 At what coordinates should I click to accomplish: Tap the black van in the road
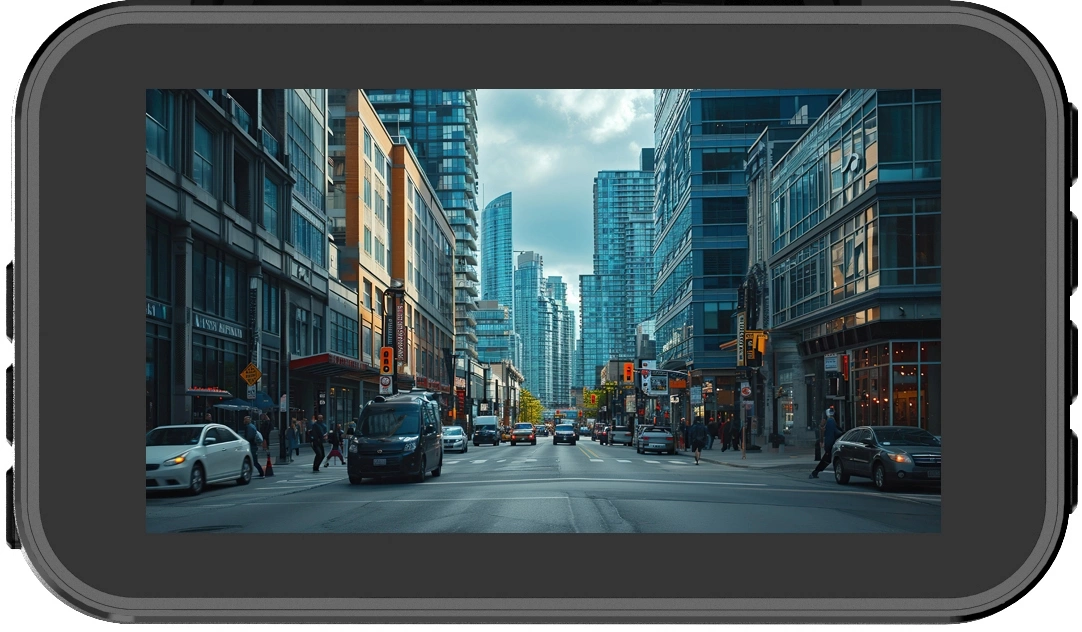tap(395, 438)
